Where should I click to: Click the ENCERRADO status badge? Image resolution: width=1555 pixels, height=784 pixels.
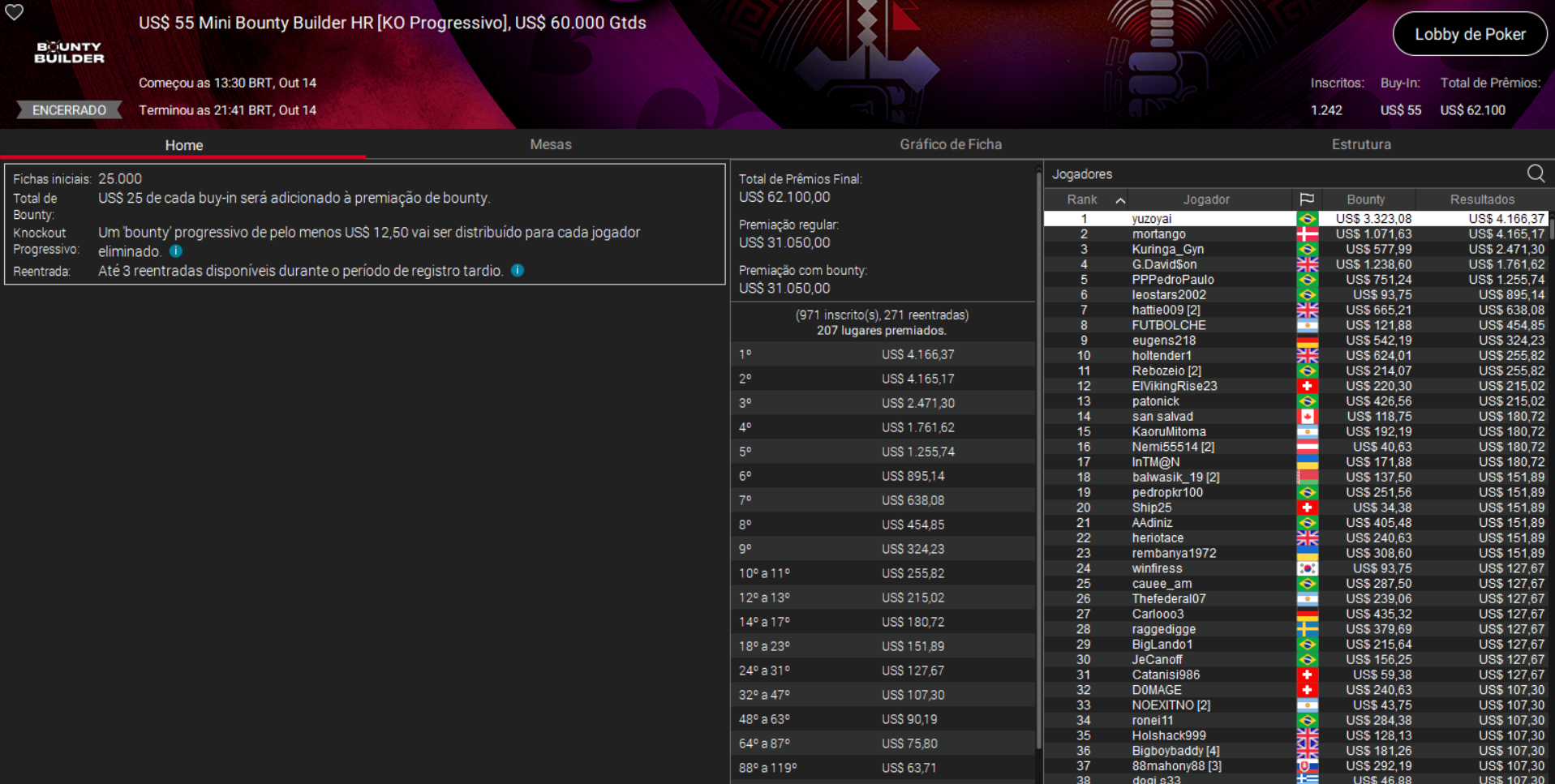(69, 110)
